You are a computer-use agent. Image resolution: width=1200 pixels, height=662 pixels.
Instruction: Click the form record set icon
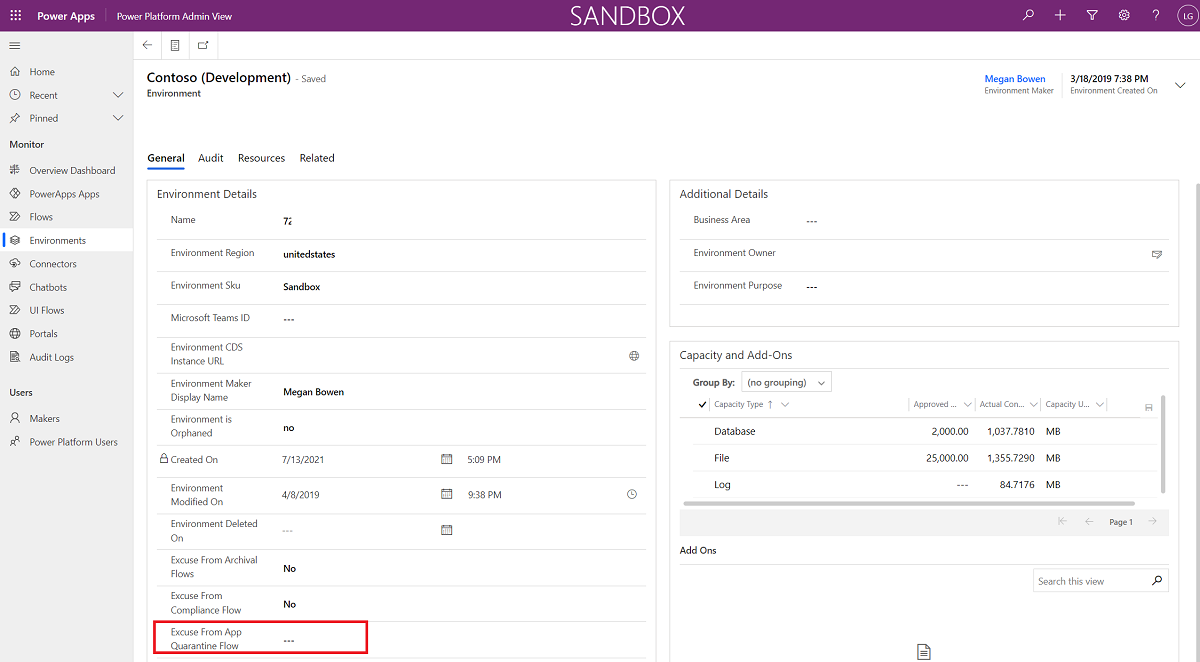click(175, 45)
